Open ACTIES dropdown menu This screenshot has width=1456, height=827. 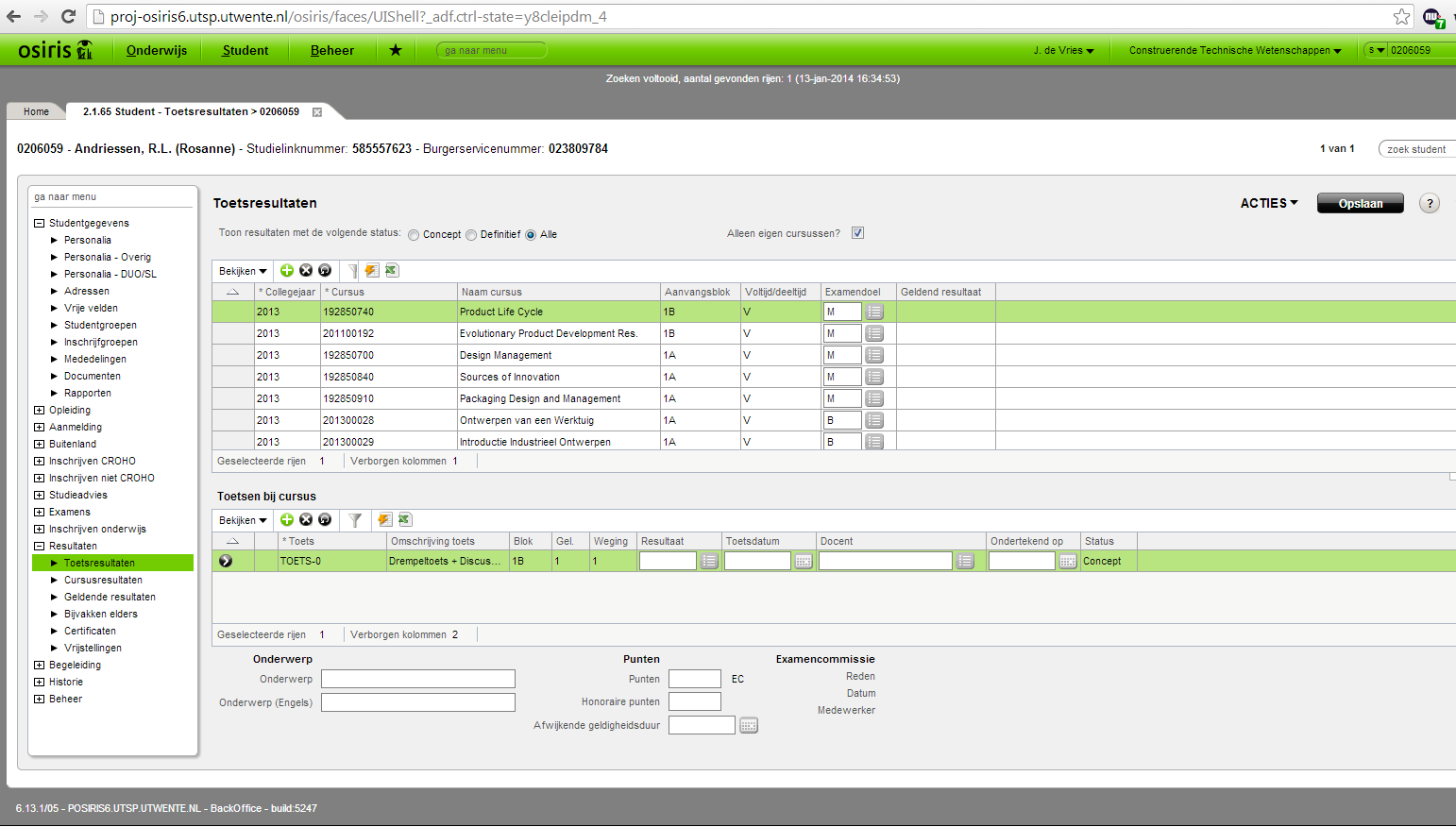(1269, 203)
